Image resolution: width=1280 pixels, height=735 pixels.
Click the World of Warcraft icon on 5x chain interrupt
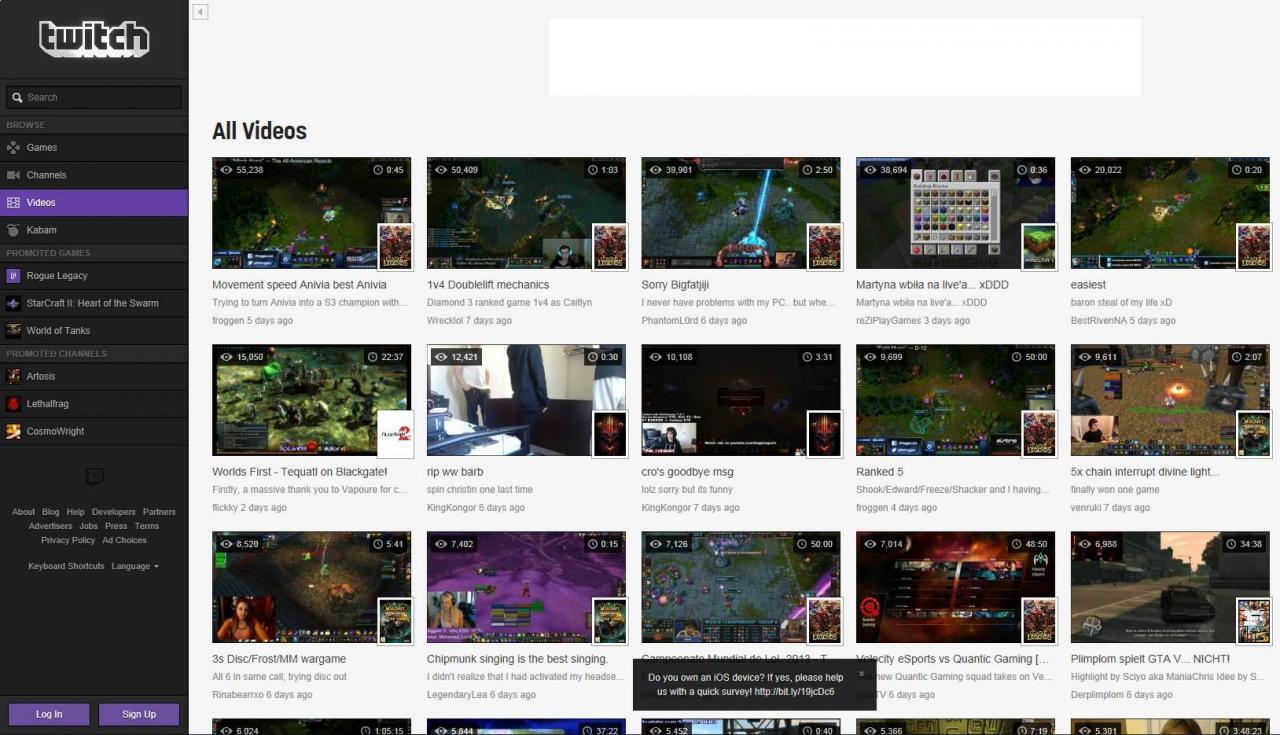point(1254,433)
